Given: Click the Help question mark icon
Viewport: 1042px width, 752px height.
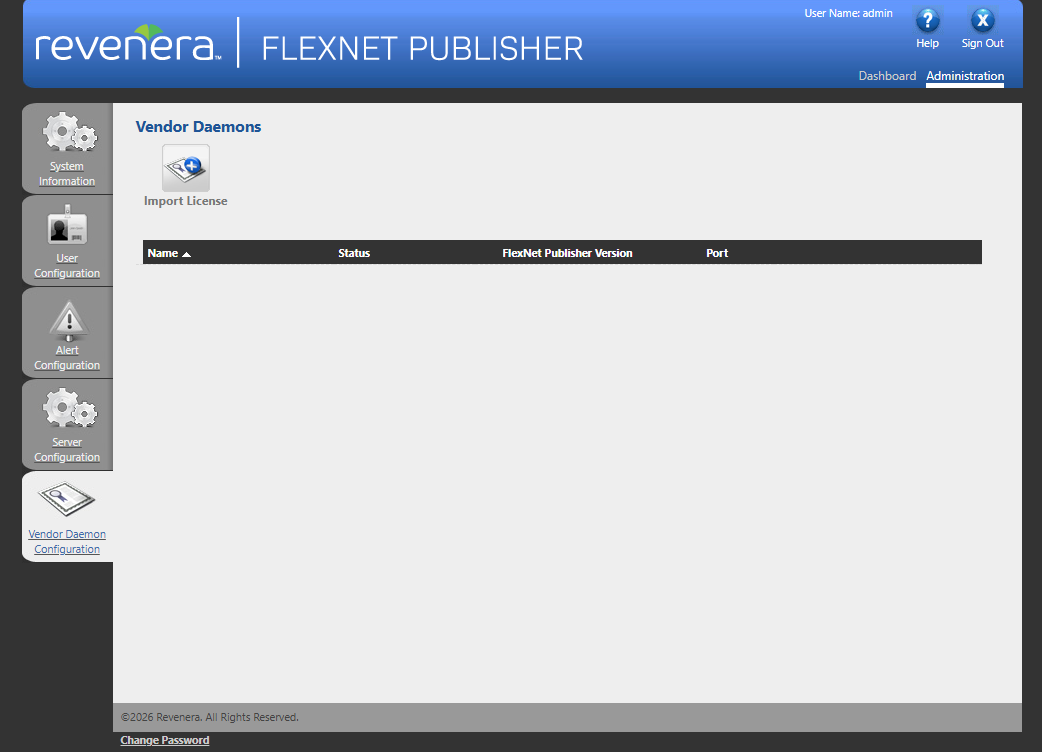Looking at the screenshot, I should click(928, 21).
